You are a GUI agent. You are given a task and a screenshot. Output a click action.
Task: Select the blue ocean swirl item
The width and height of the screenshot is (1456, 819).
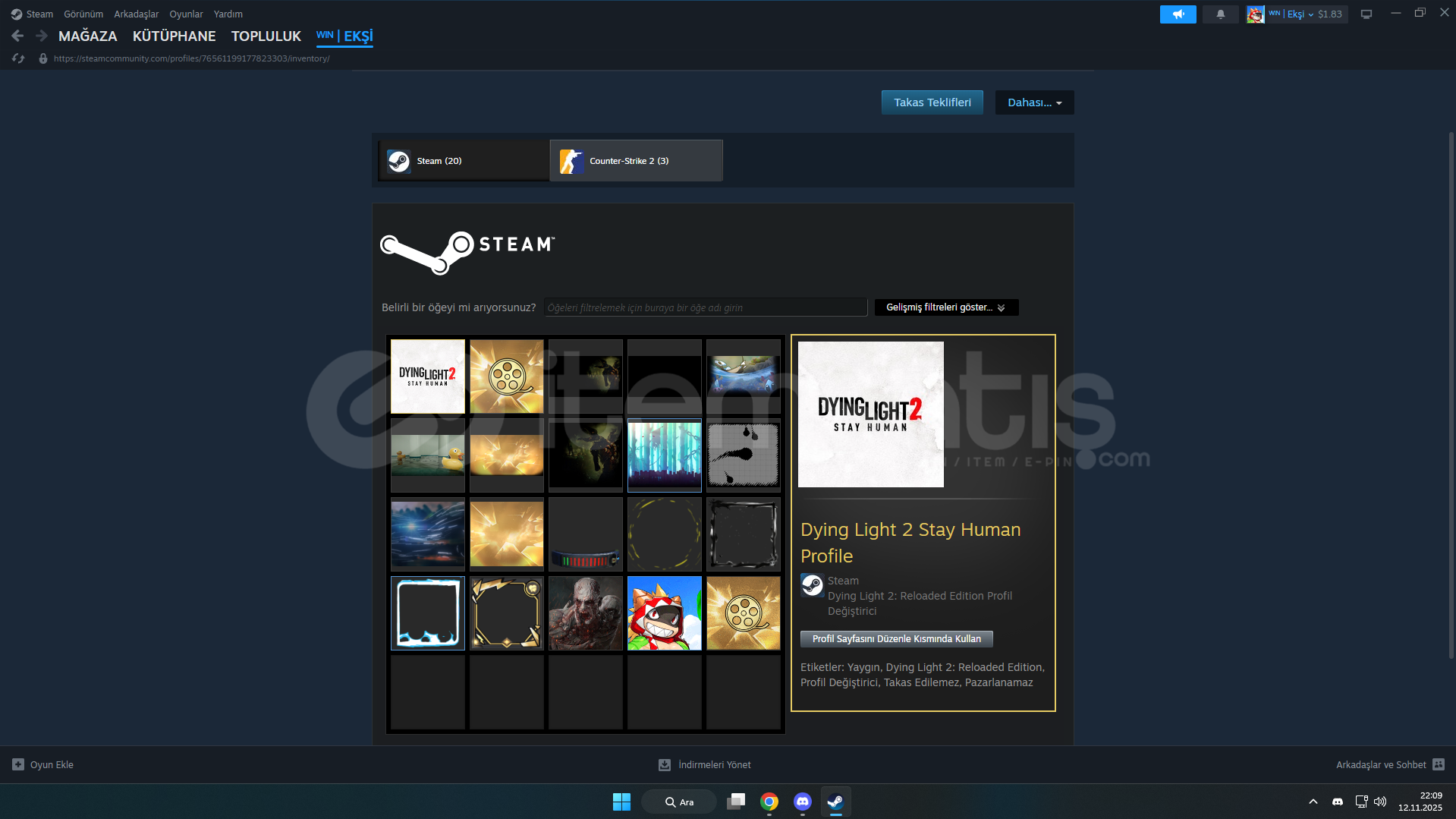tap(428, 534)
